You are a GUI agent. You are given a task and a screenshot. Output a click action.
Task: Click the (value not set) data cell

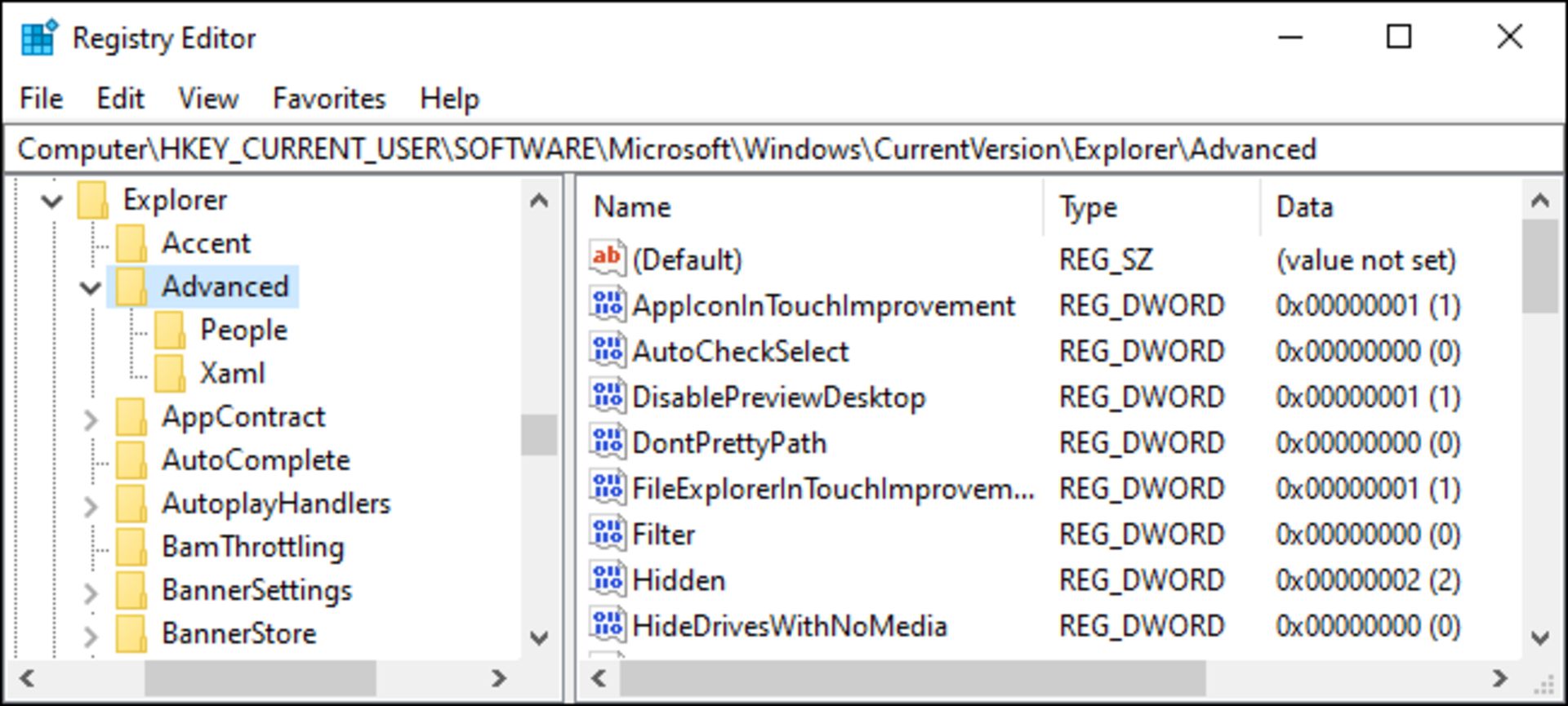click(1365, 260)
